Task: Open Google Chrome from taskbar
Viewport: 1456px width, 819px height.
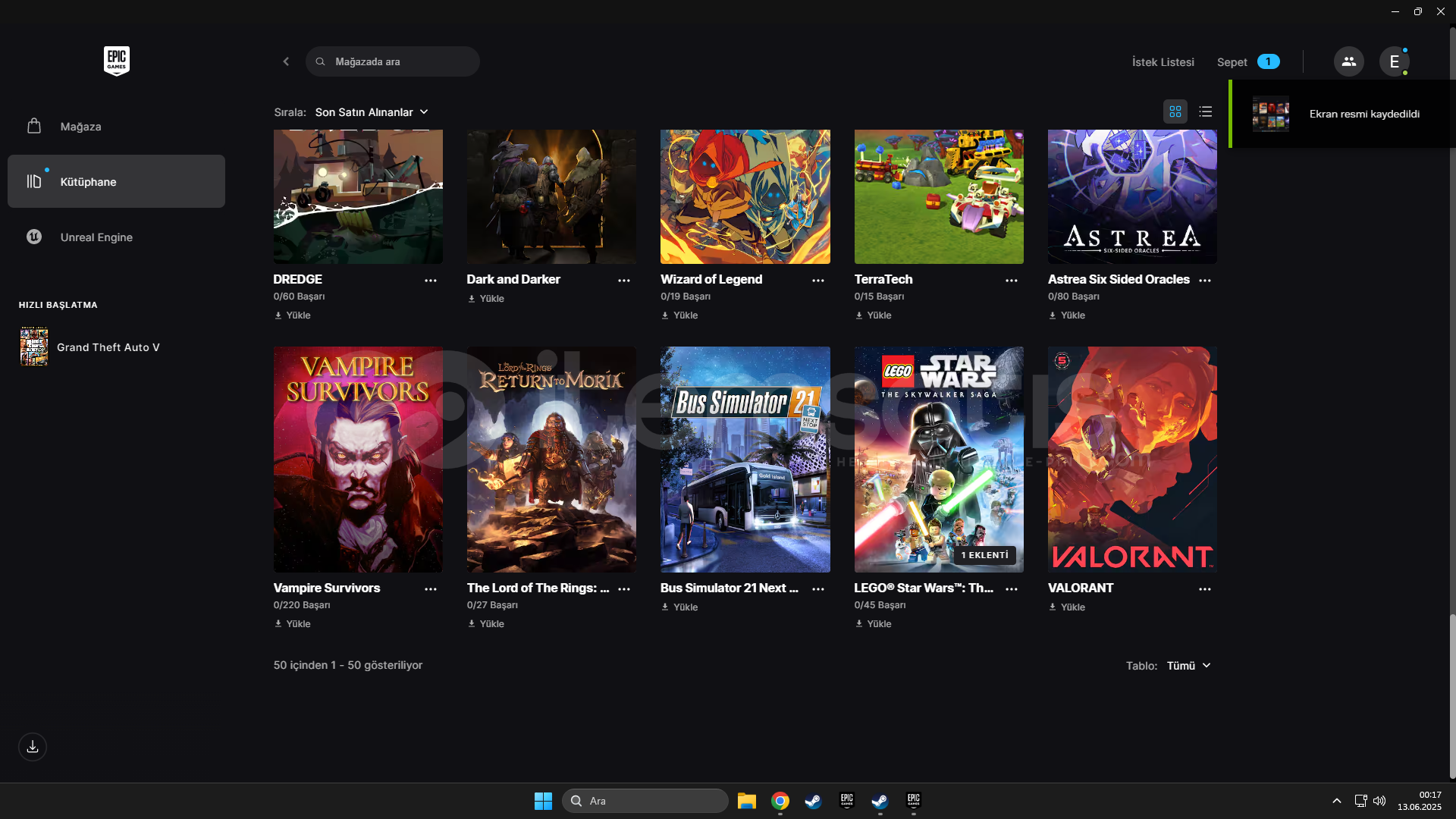Action: [x=780, y=801]
